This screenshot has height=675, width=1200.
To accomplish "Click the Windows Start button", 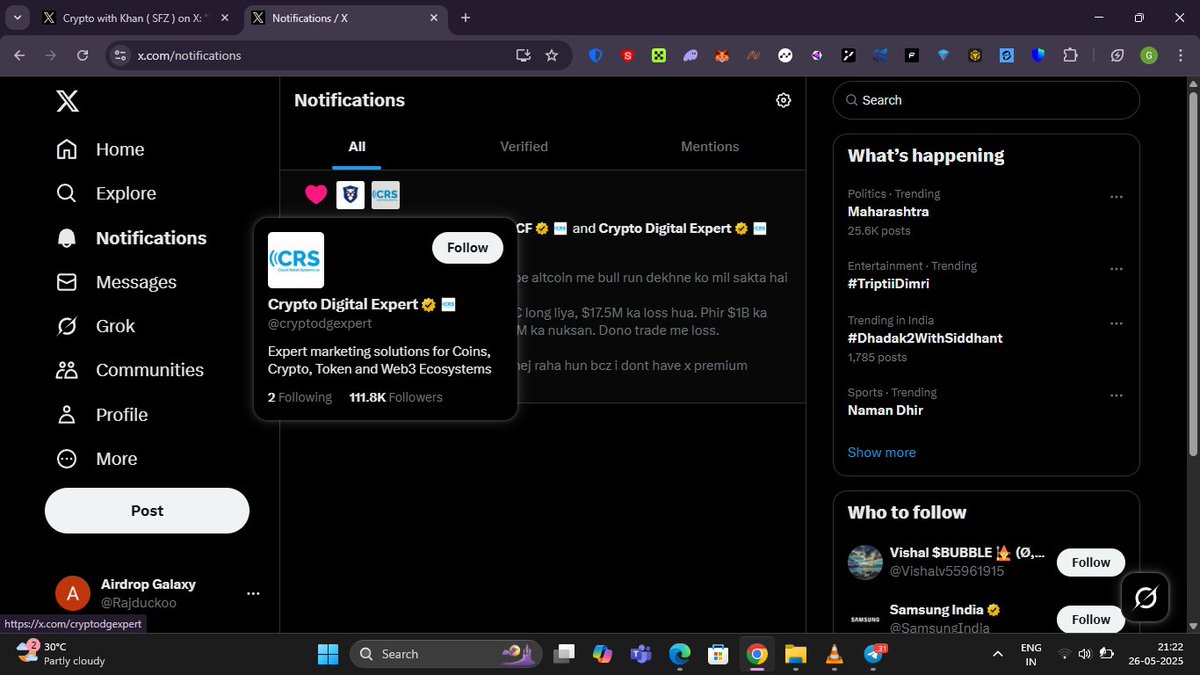I will (328, 654).
